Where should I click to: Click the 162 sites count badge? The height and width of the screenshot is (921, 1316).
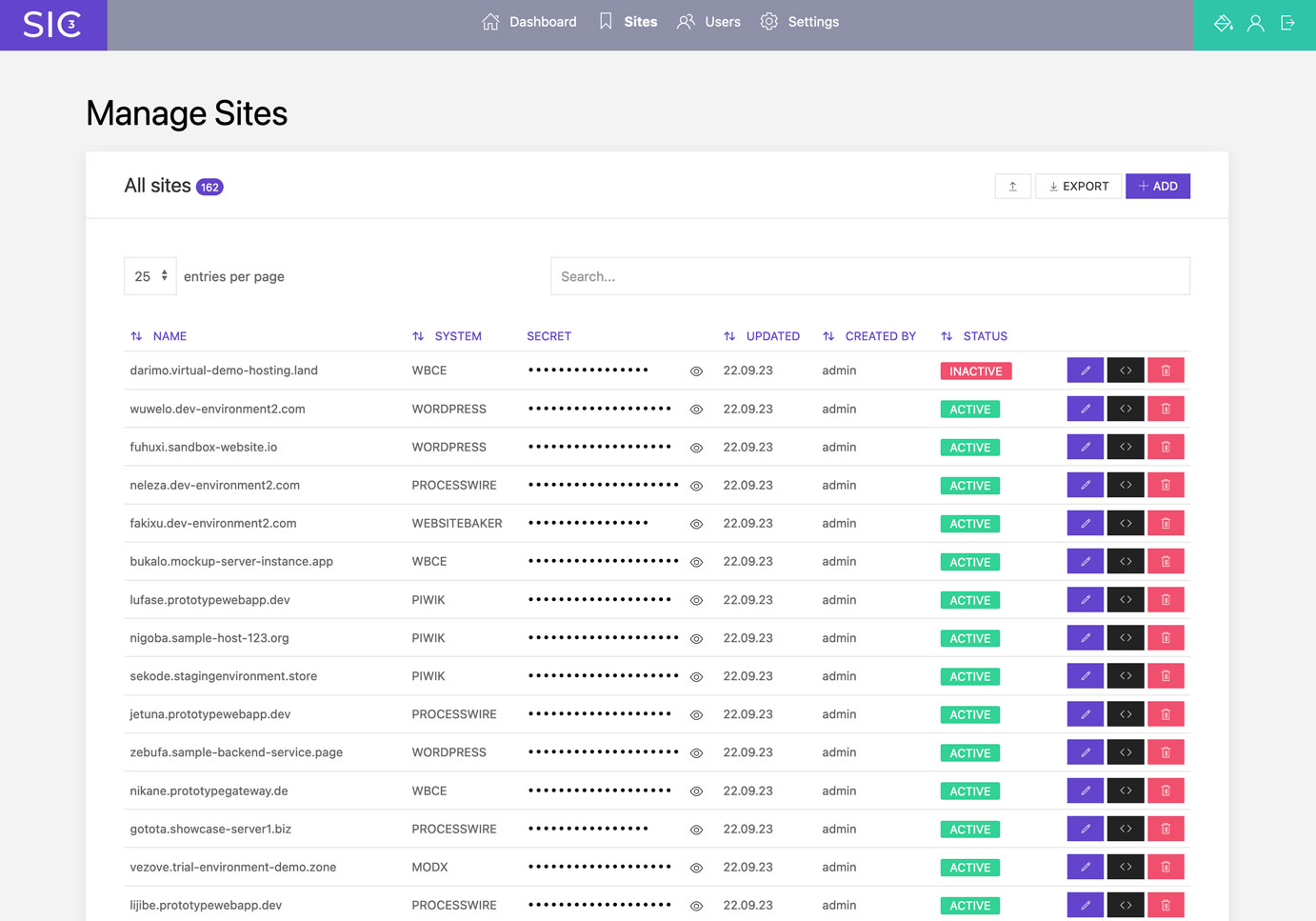209,188
